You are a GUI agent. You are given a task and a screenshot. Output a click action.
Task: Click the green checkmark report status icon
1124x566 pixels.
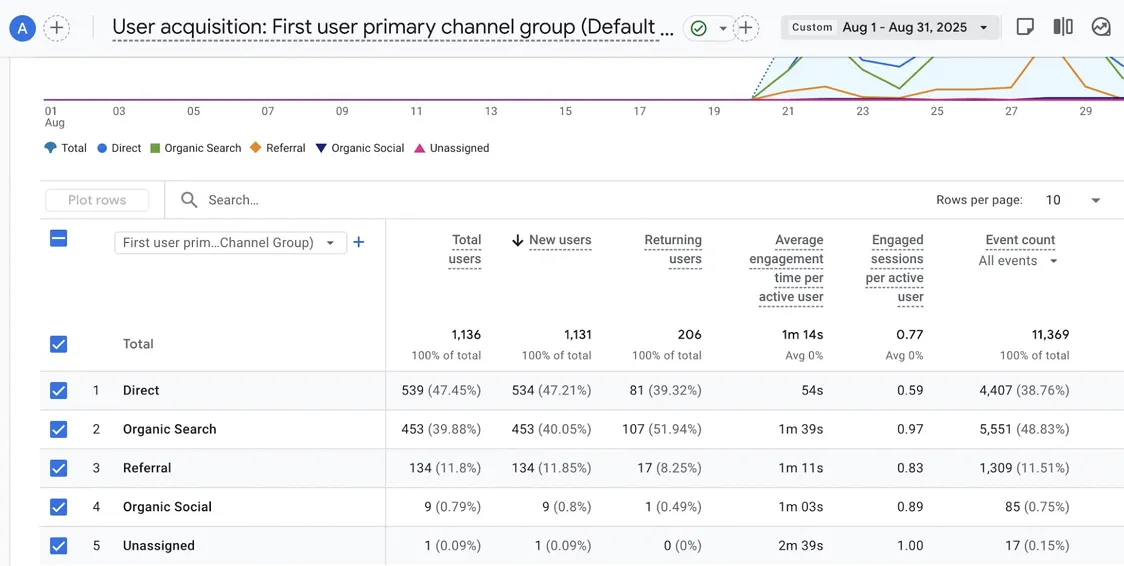pyautogui.click(x=699, y=28)
